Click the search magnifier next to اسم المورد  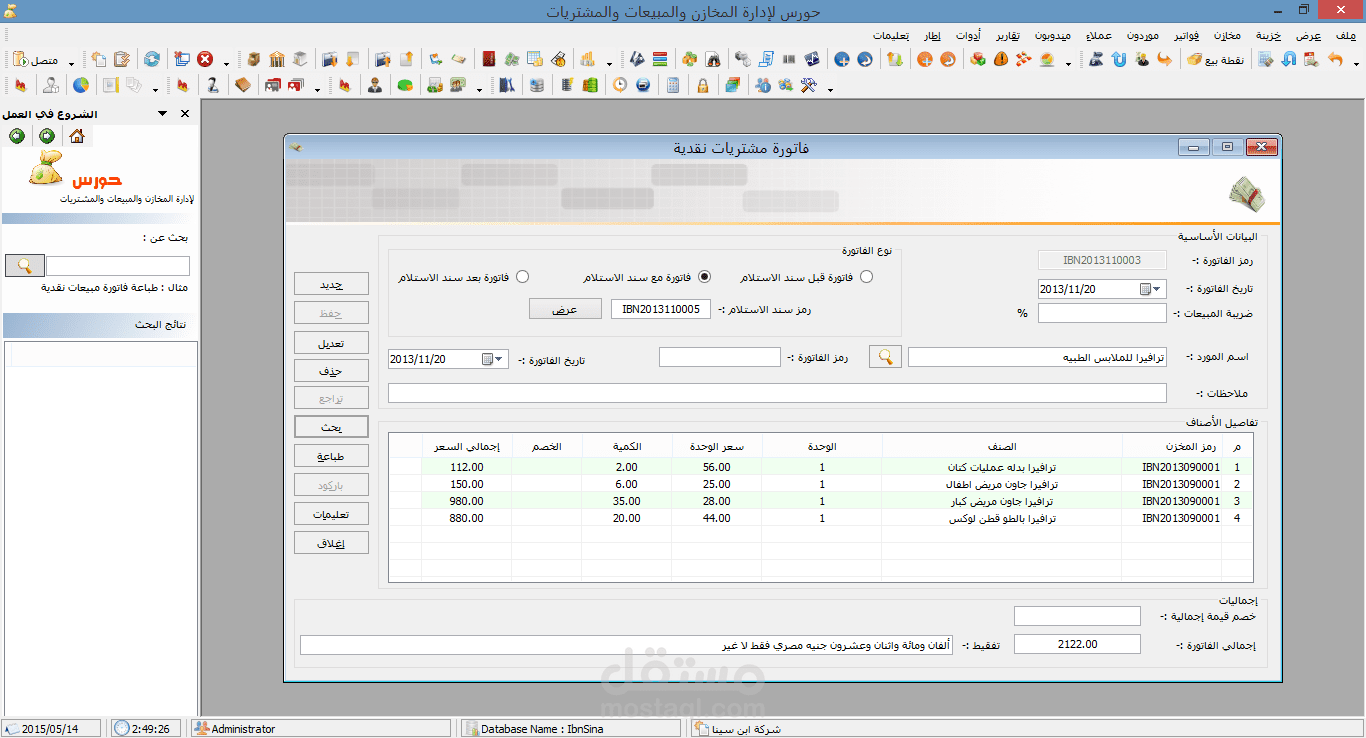tap(884, 356)
